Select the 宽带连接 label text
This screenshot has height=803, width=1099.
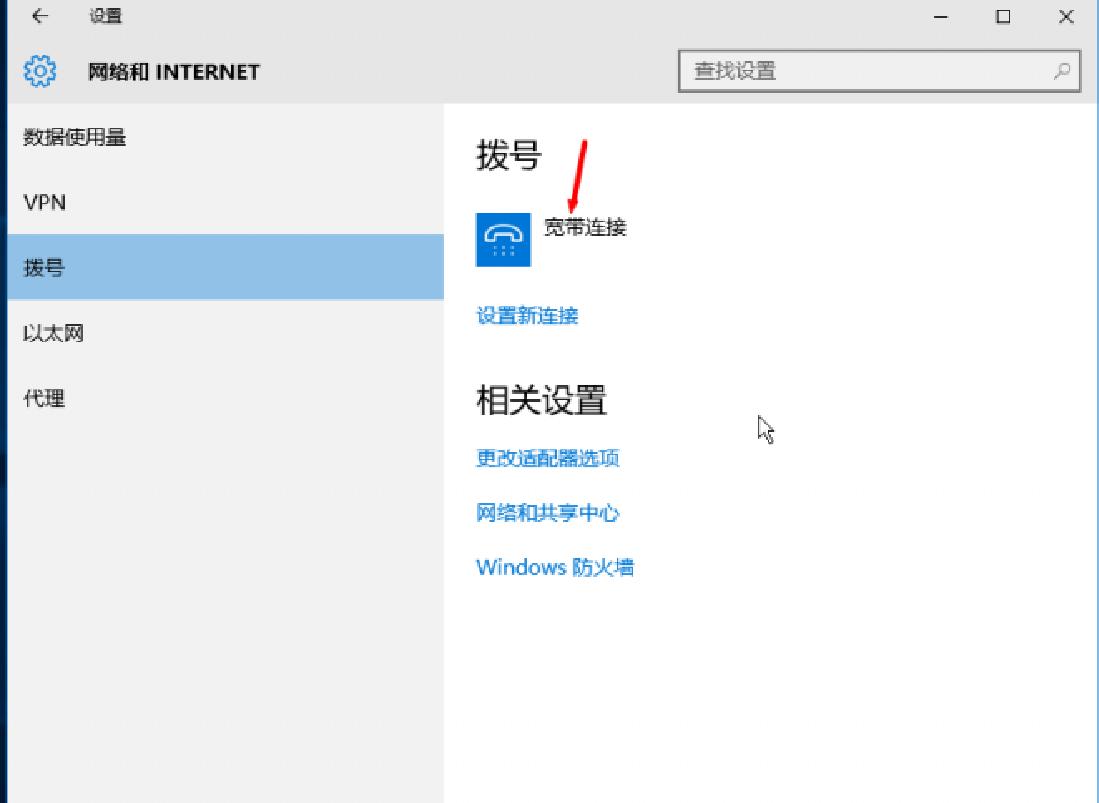pos(585,227)
